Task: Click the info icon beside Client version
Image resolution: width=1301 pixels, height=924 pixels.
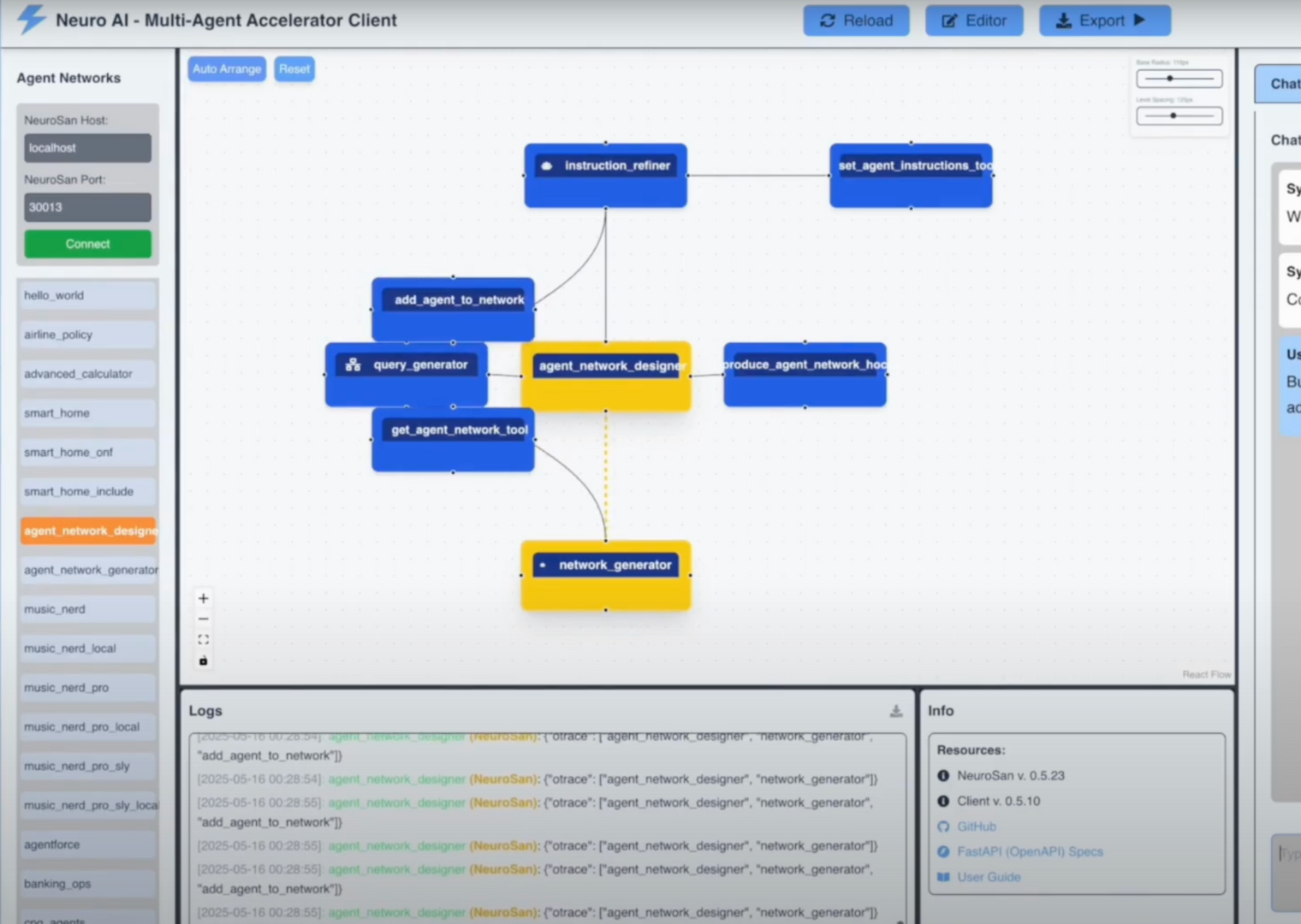Action: pyautogui.click(x=943, y=801)
